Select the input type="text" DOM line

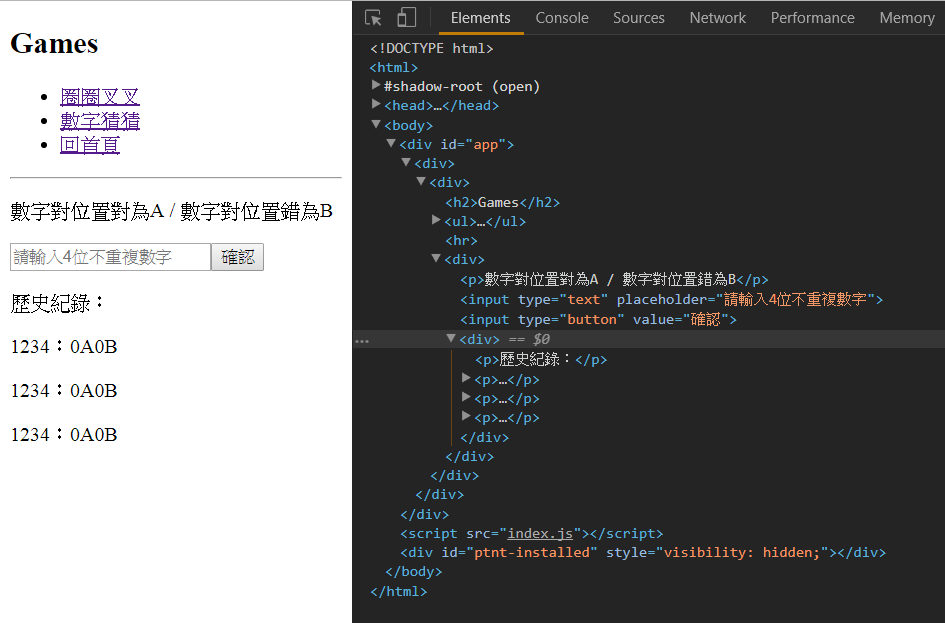tap(671, 299)
